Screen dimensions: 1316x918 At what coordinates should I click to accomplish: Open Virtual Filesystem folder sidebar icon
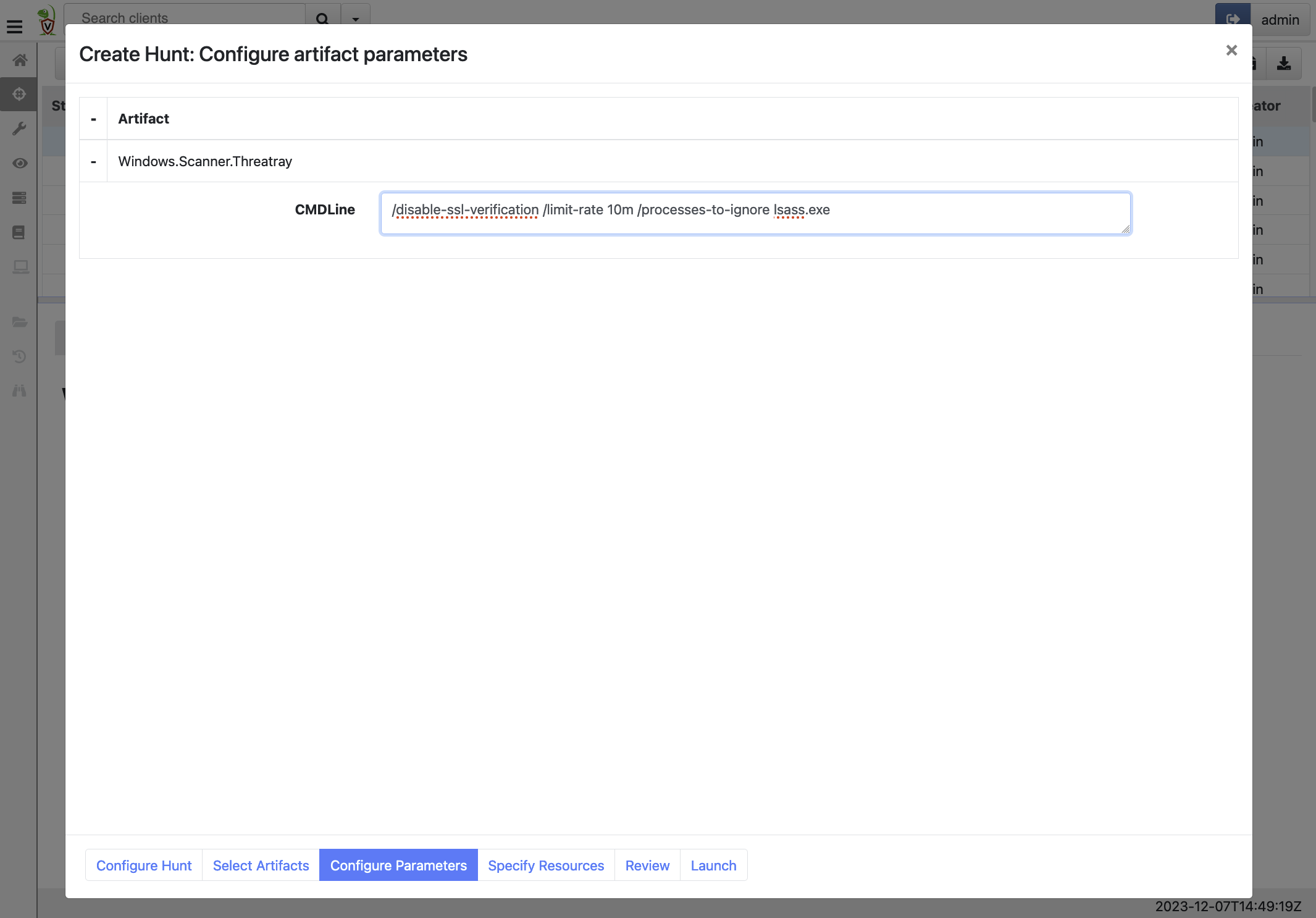coord(20,322)
